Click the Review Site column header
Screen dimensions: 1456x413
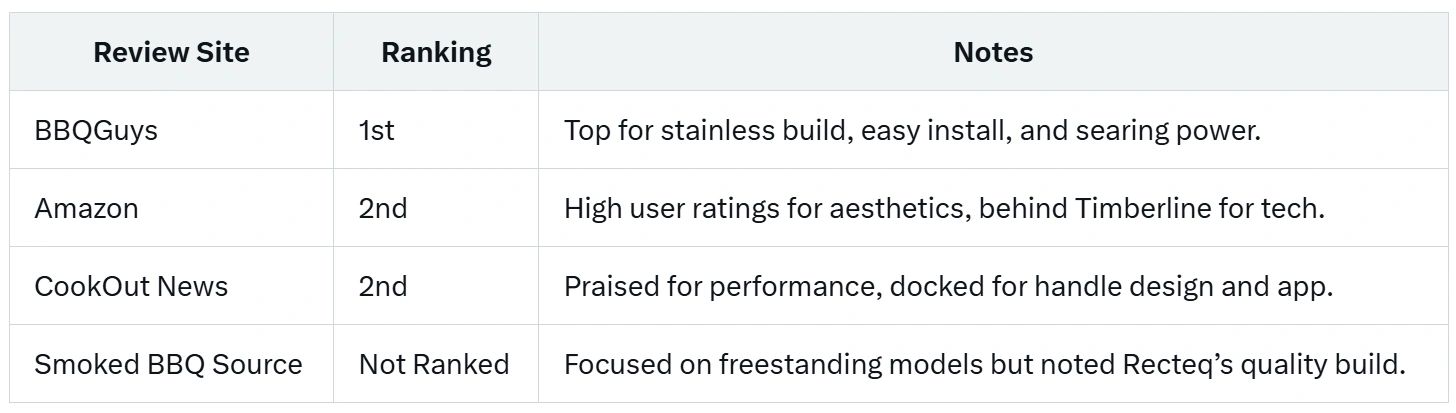[x=171, y=52]
